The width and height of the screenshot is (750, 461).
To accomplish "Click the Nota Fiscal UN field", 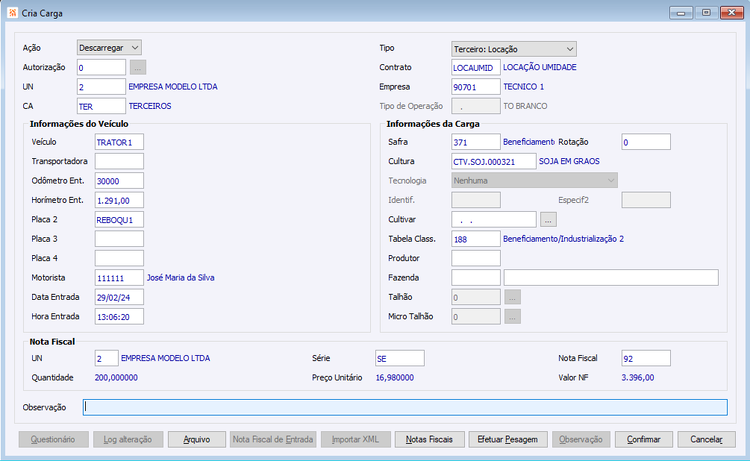I will coord(107,358).
